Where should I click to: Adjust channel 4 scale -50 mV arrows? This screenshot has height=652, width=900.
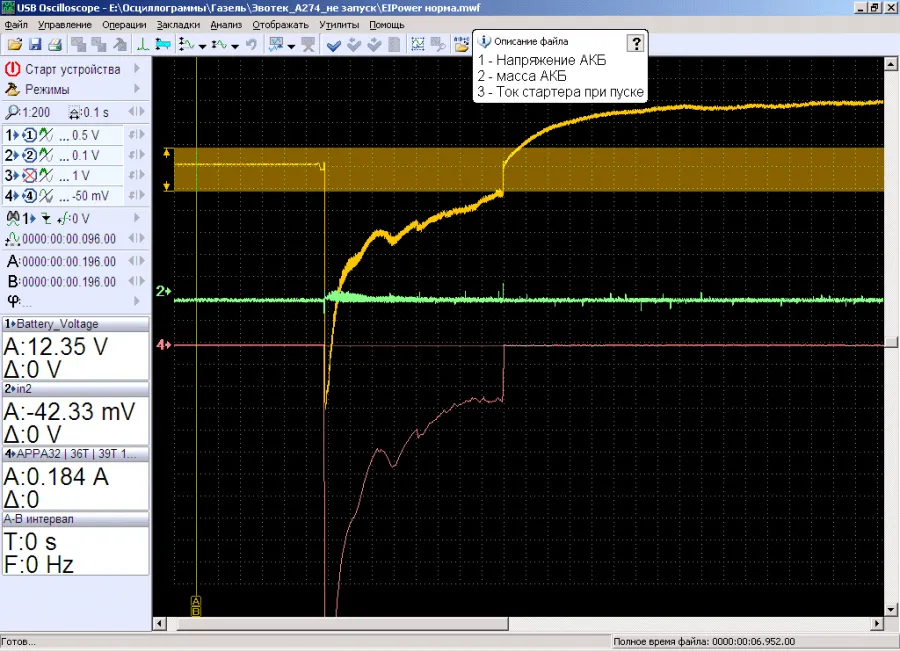tap(137, 195)
